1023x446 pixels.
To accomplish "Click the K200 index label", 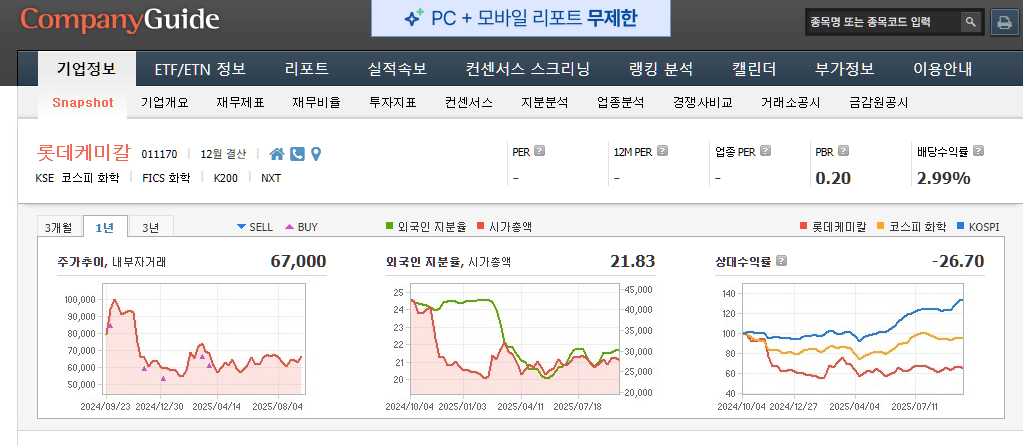I will click(x=226, y=178).
